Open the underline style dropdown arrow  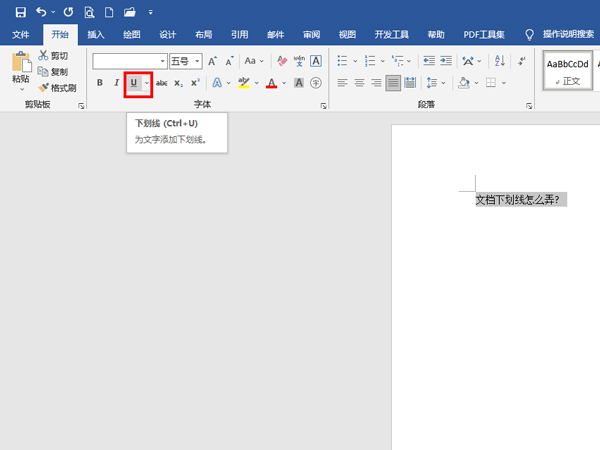pos(147,83)
